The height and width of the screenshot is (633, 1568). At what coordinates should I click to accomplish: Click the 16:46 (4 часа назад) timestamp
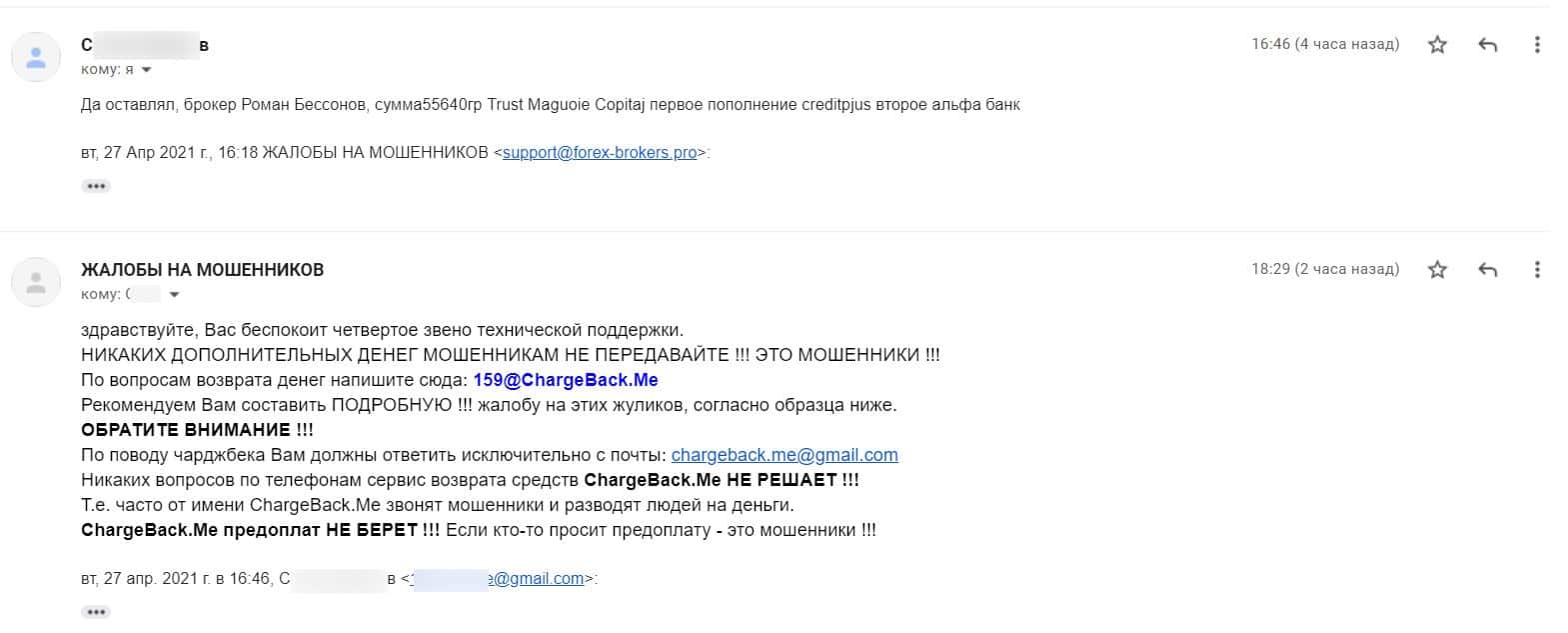click(1325, 44)
